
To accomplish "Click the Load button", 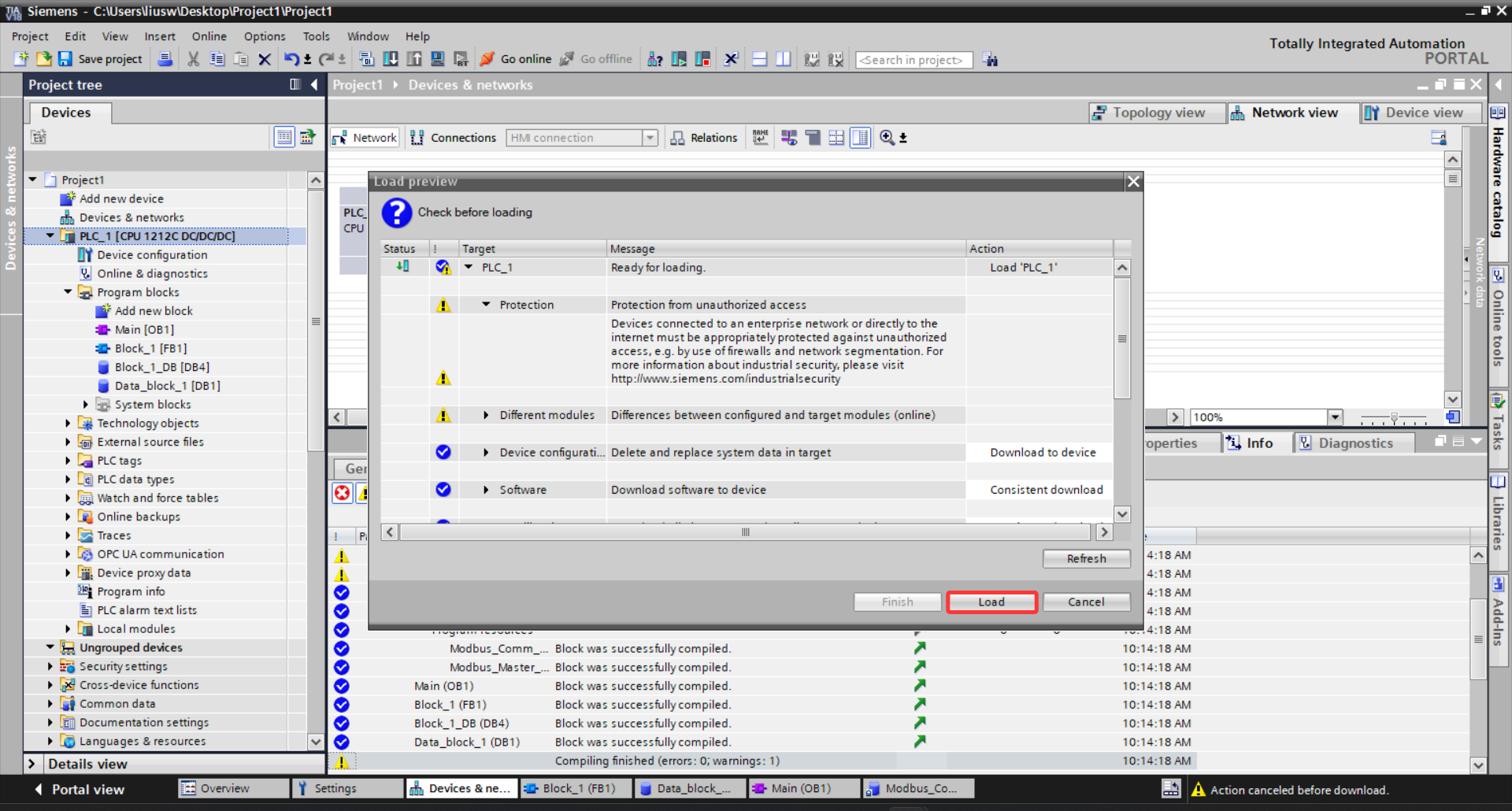I will 991,602.
